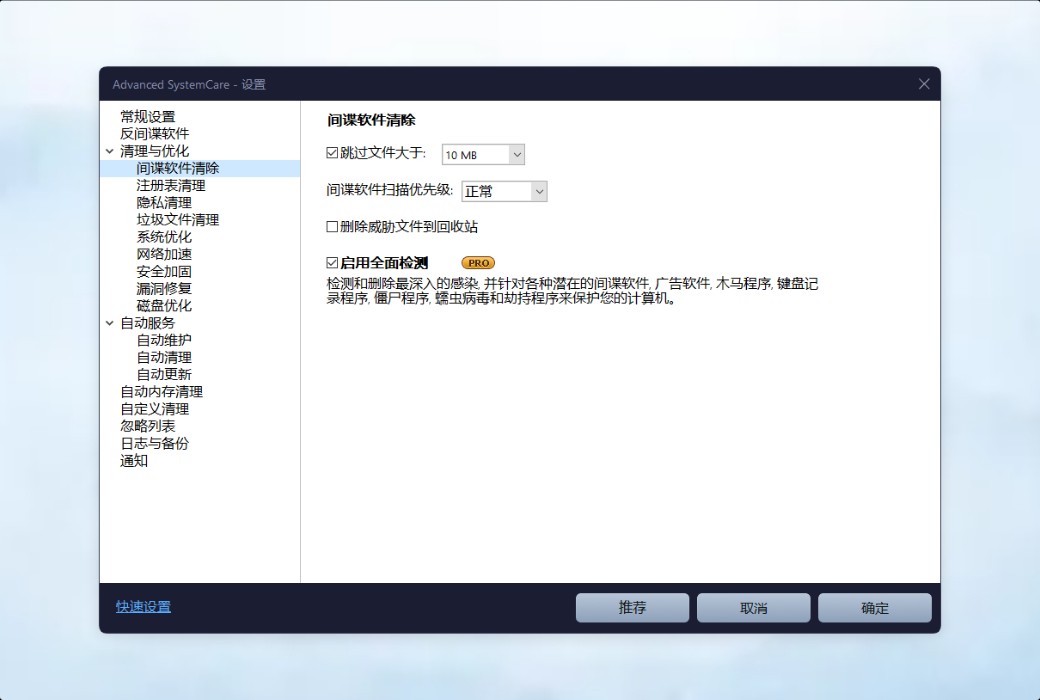Screen dimensions: 1040x700
Task: Open 自定义清理 settings
Action: pyautogui.click(x=155, y=409)
